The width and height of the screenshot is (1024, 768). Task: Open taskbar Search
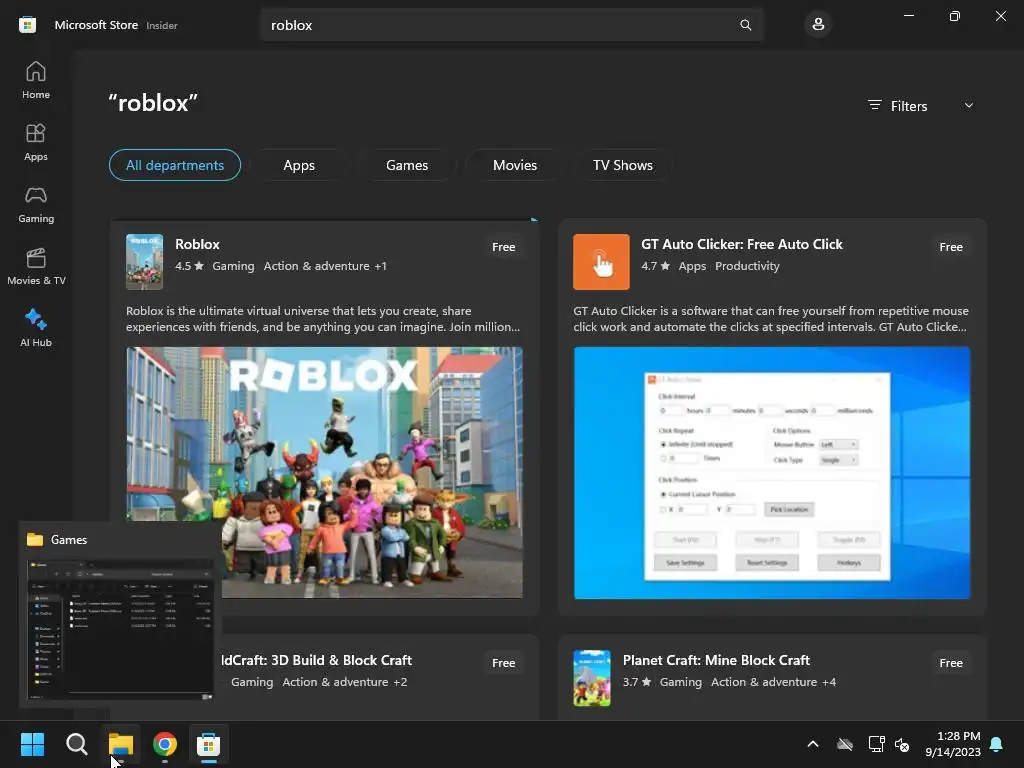click(x=76, y=744)
